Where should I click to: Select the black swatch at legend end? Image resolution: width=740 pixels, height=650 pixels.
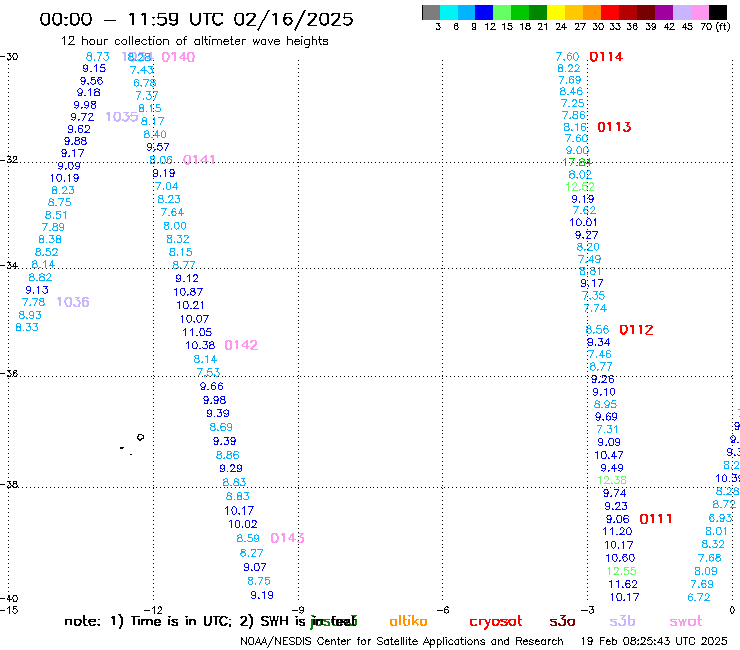pyautogui.click(x=718, y=12)
